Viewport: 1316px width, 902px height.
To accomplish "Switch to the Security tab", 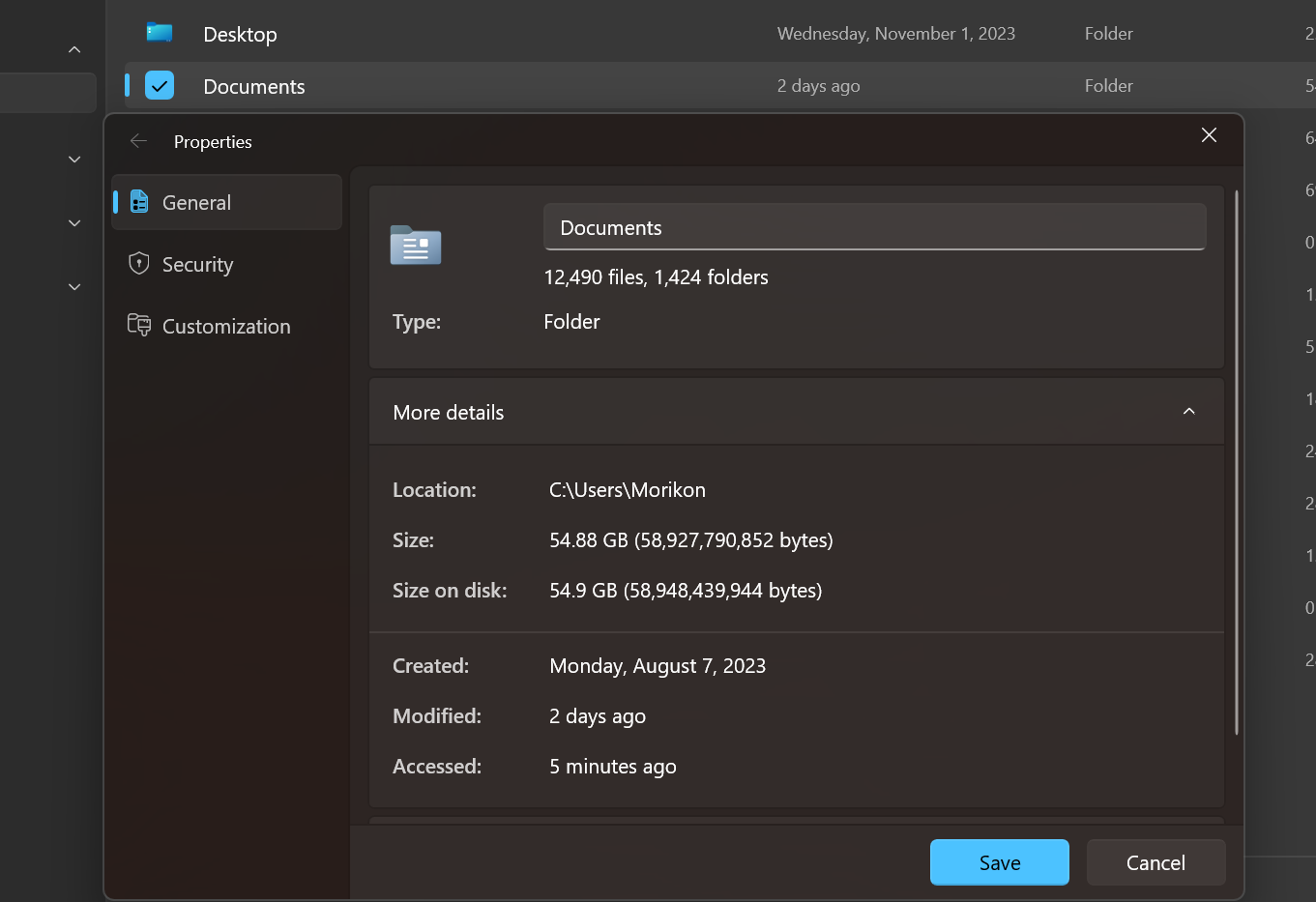I will 198,264.
